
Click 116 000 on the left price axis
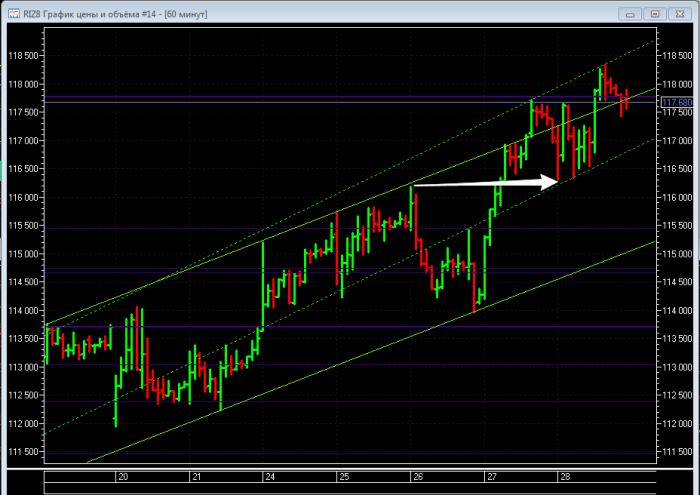pos(24,197)
